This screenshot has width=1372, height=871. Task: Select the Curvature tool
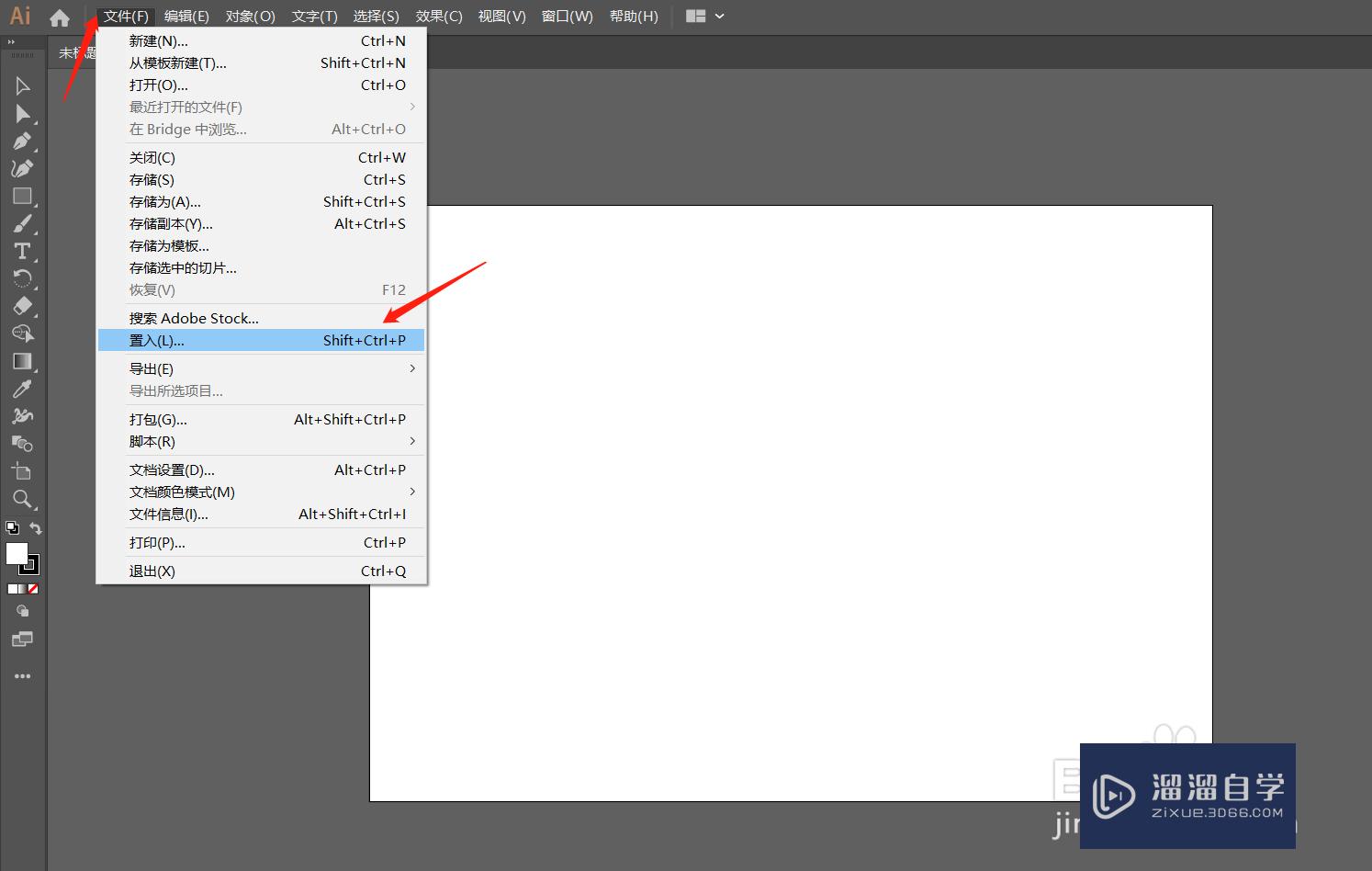[23, 169]
